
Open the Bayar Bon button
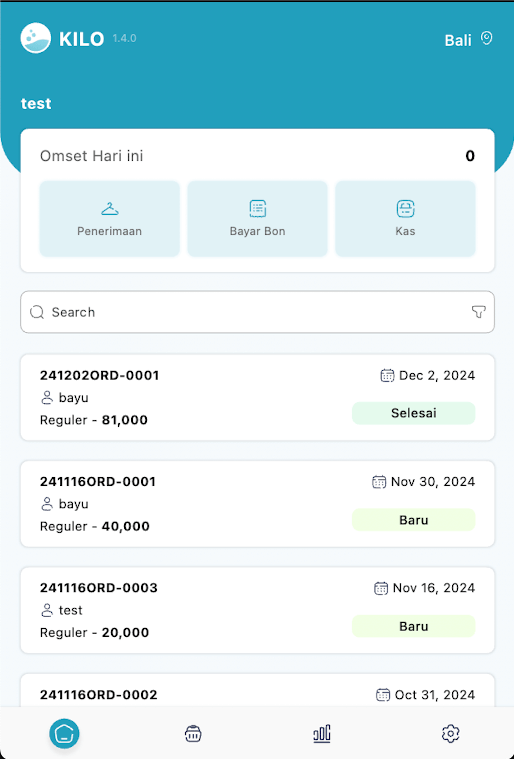(257, 219)
